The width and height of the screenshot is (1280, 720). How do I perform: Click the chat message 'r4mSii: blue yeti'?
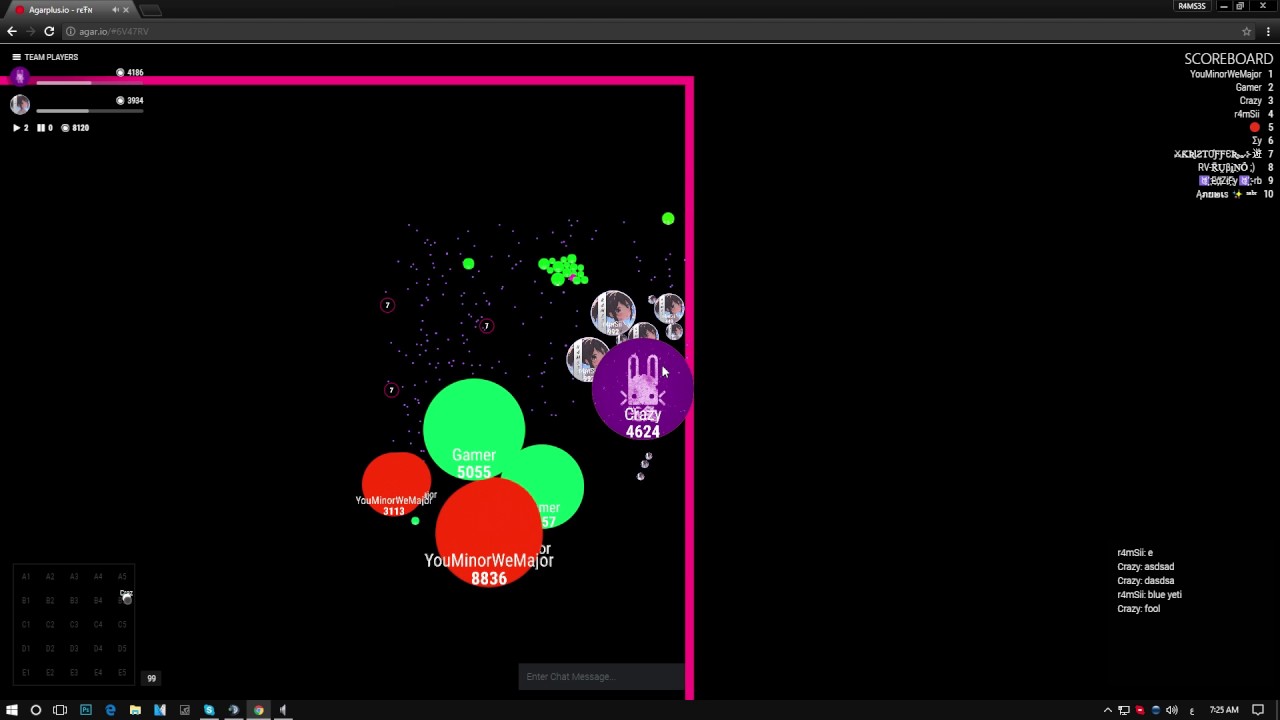[1149, 595]
